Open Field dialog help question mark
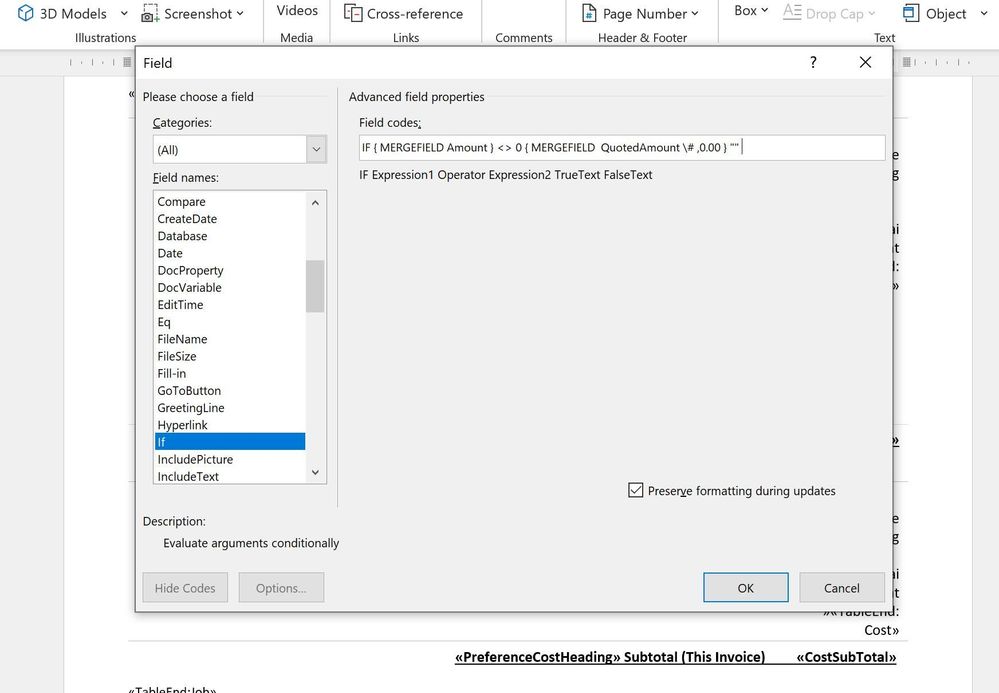 [813, 62]
